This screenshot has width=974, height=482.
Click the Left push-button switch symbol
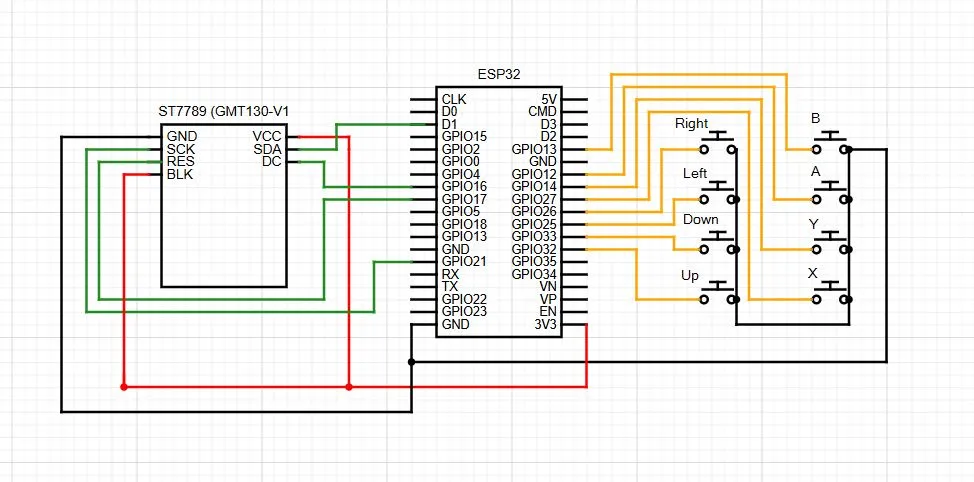pyautogui.click(x=718, y=192)
